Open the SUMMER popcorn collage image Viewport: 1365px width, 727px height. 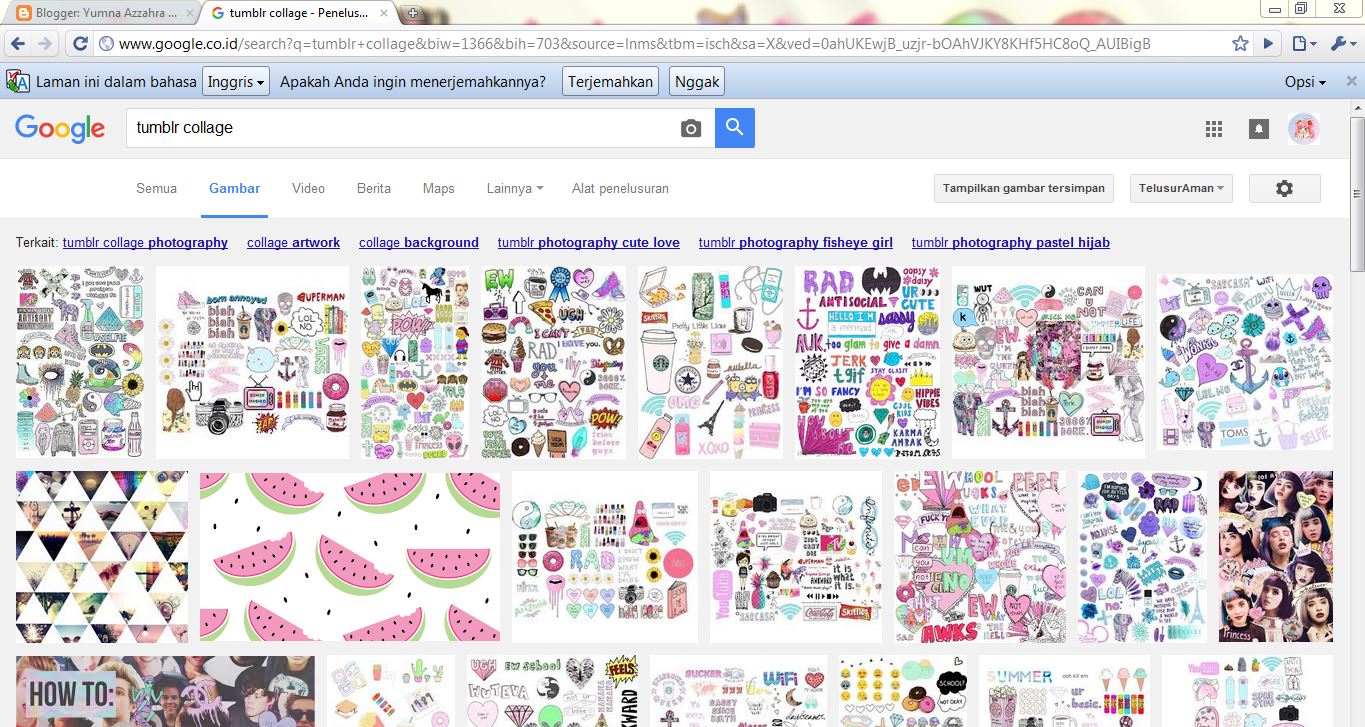point(1064,691)
